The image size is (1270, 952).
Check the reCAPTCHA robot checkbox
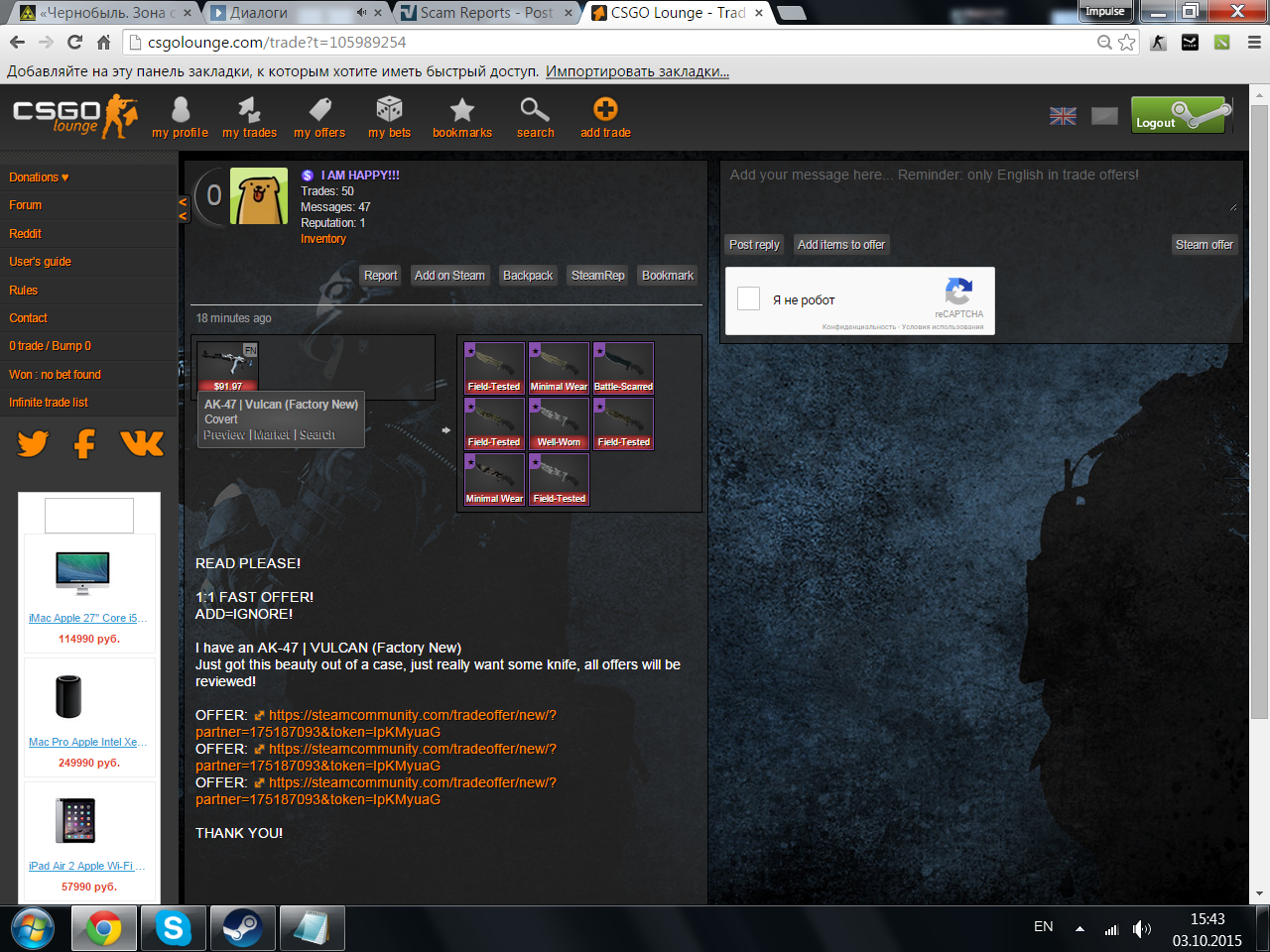749,299
